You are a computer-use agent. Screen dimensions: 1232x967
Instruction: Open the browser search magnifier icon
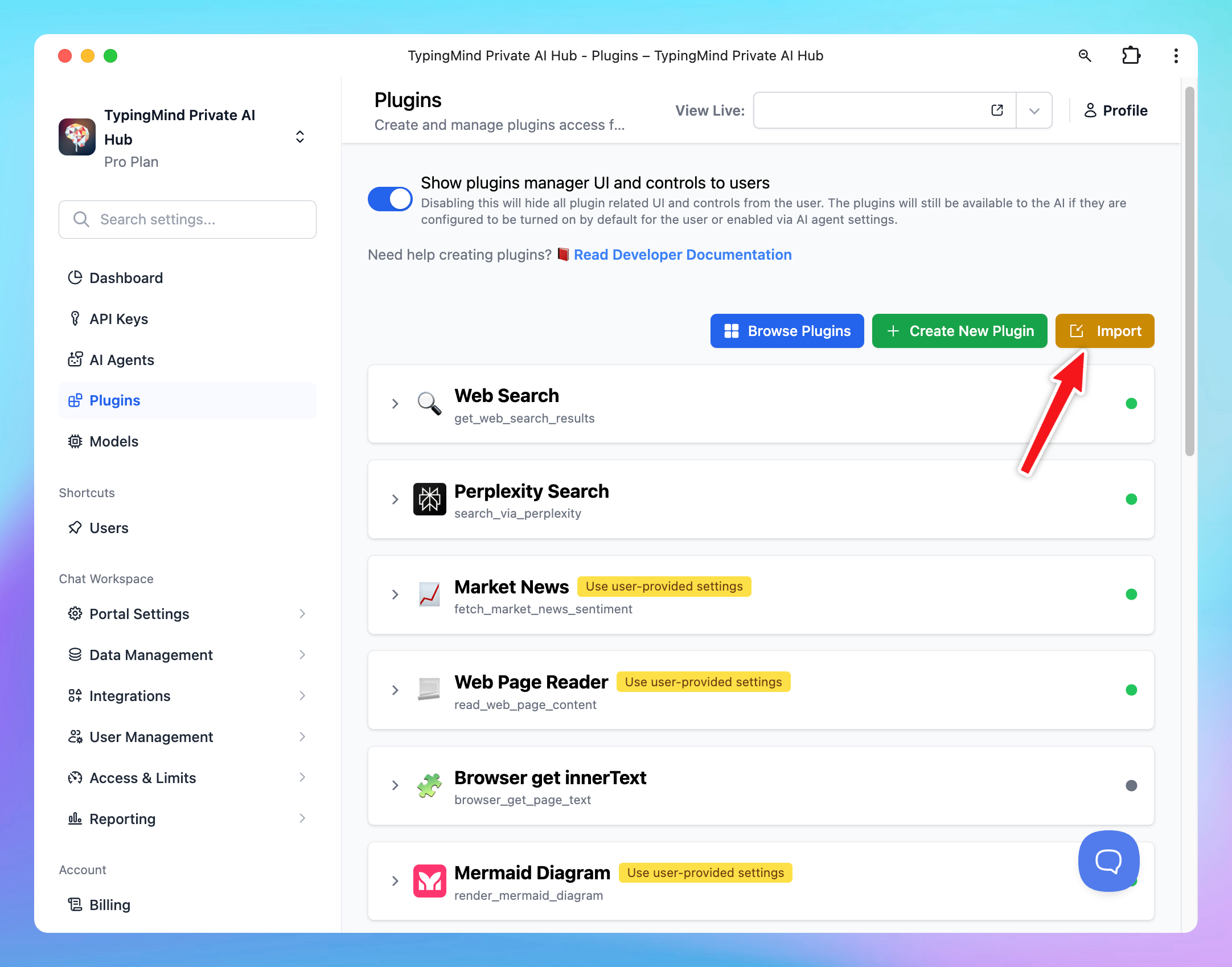pos(1085,56)
